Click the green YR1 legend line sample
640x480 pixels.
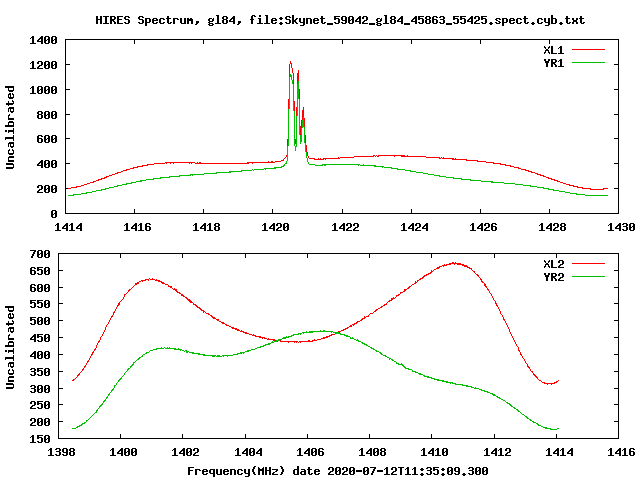click(588, 63)
